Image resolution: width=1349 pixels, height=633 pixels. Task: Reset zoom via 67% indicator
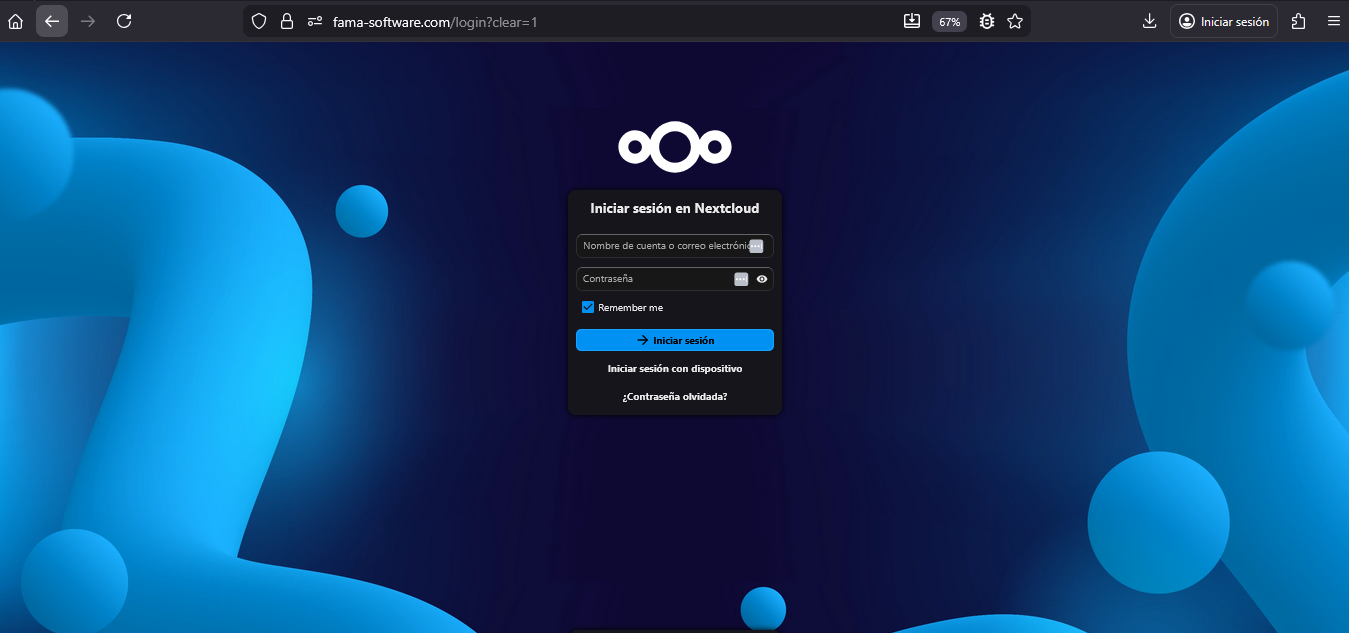tap(949, 21)
